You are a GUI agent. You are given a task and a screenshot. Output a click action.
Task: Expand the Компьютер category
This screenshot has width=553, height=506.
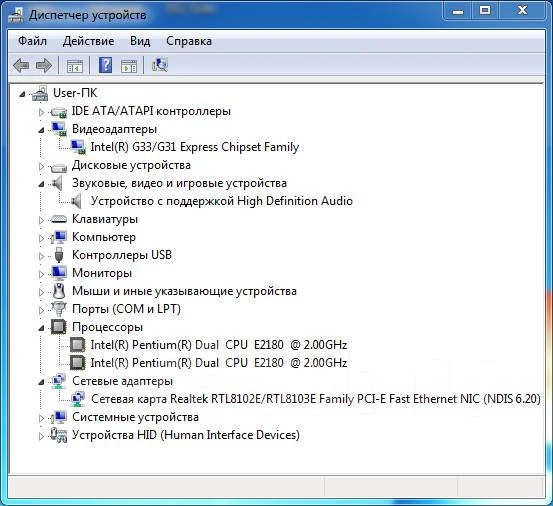(x=41, y=238)
